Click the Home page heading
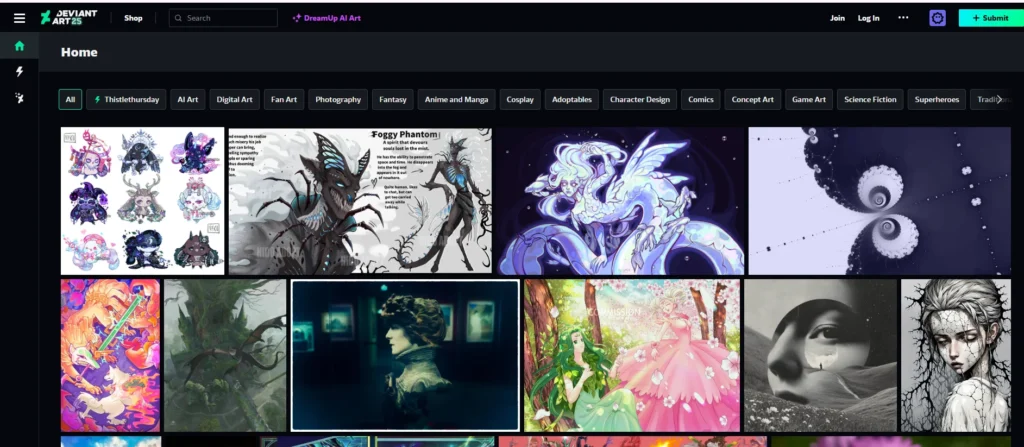This screenshot has width=1024, height=447. pos(79,52)
